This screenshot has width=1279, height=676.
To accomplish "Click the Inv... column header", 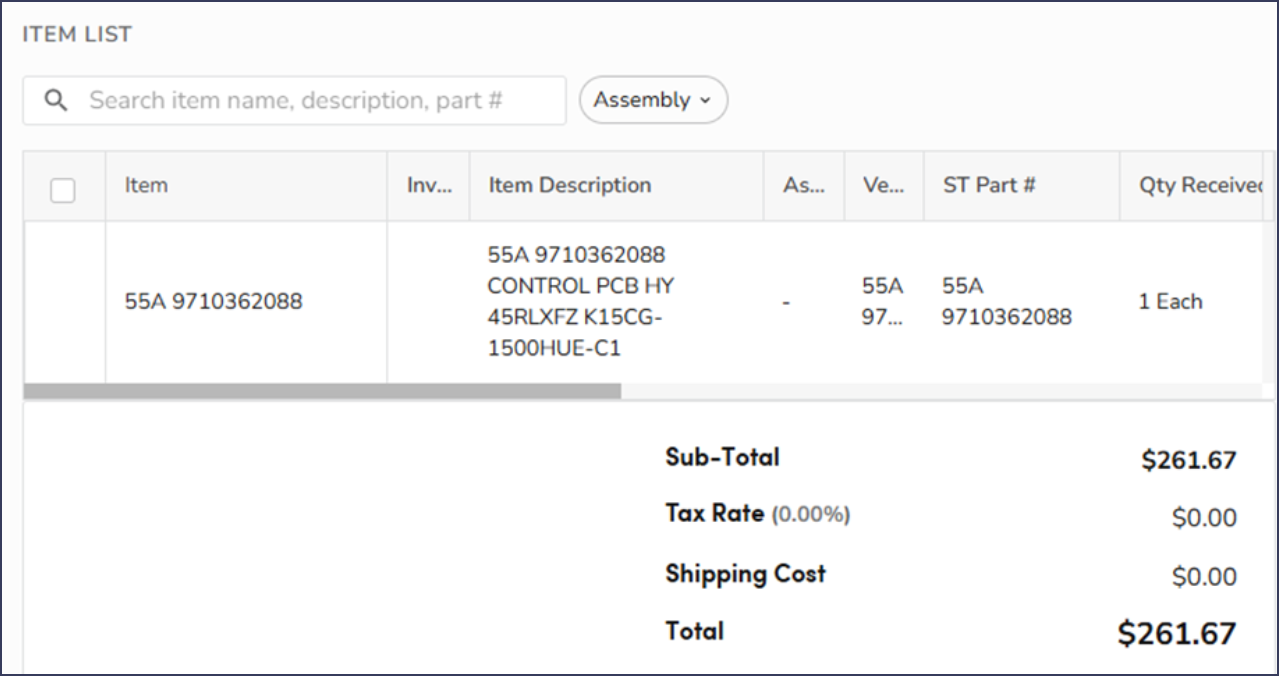I will click(x=430, y=185).
